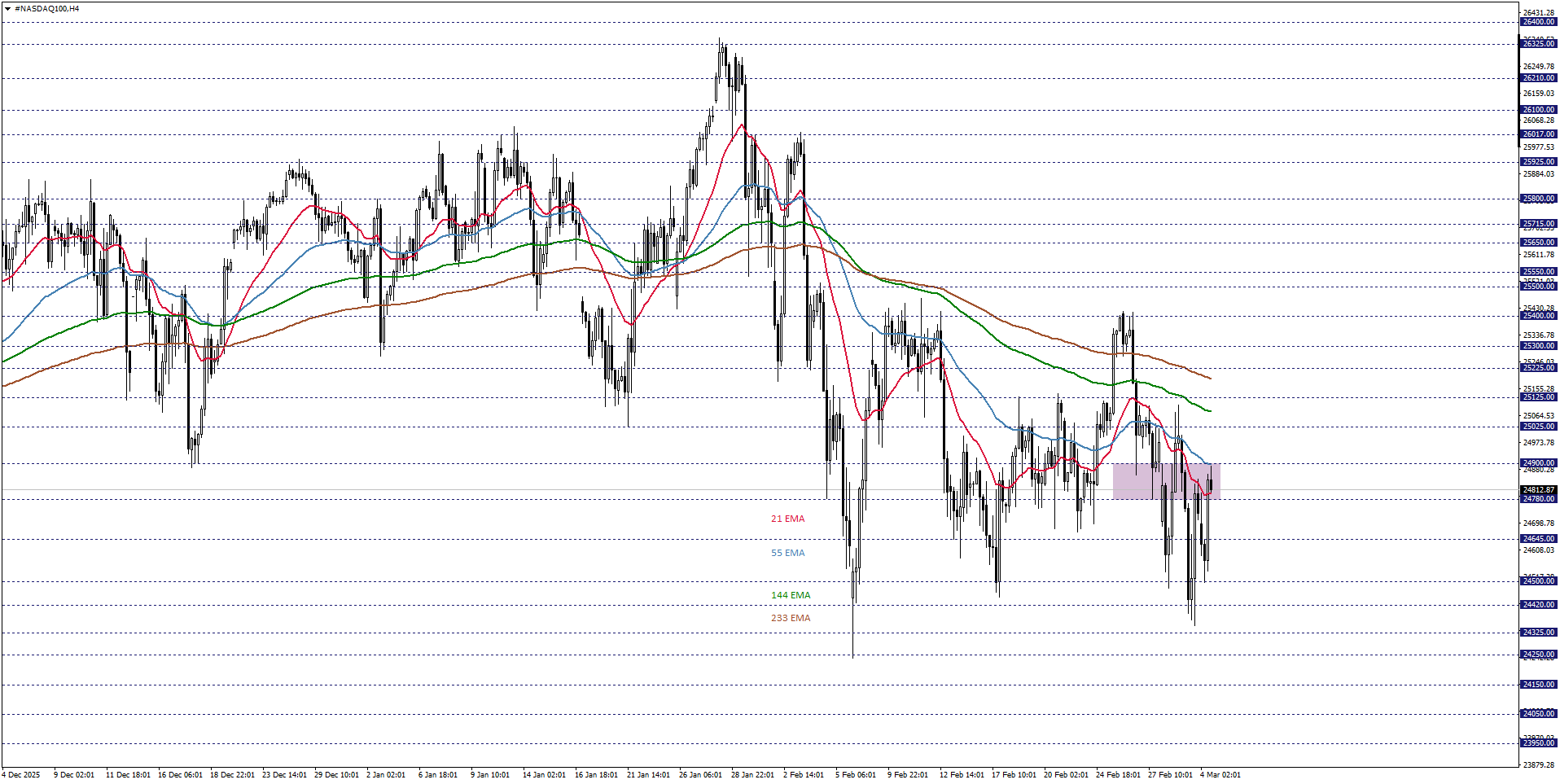Select the 233 EMA legend label

click(x=789, y=618)
